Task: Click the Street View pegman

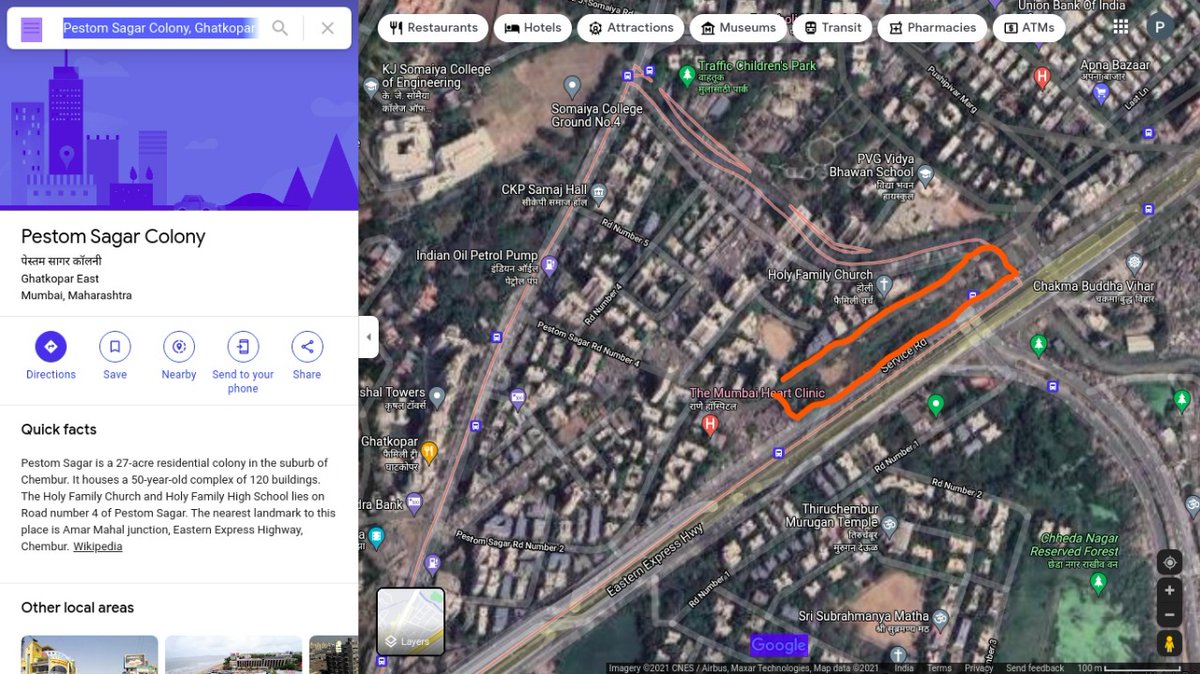Action: click(1169, 643)
